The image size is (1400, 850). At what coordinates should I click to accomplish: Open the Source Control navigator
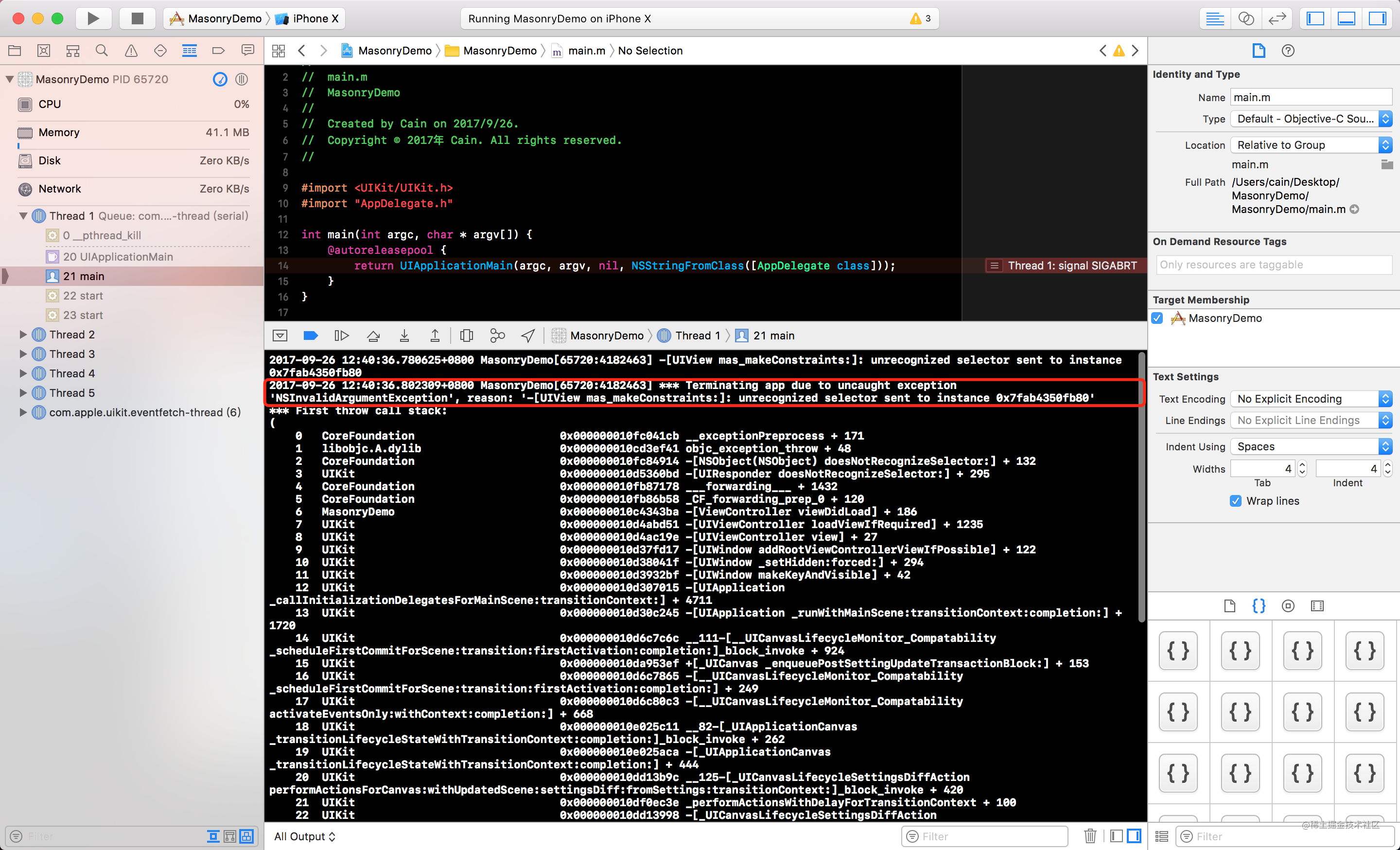pyautogui.click(x=44, y=51)
